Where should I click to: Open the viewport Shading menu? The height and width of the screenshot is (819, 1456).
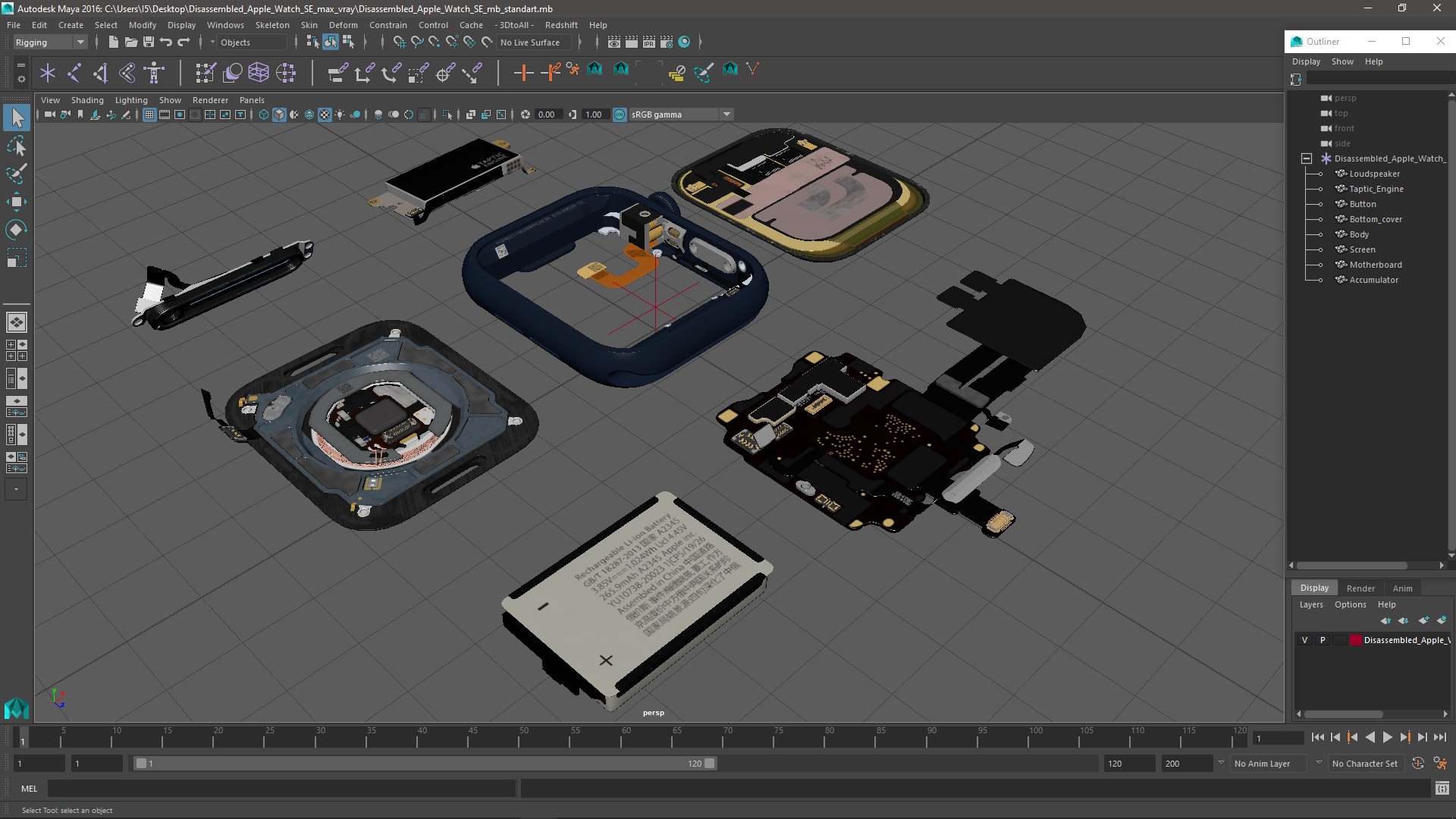coord(87,100)
